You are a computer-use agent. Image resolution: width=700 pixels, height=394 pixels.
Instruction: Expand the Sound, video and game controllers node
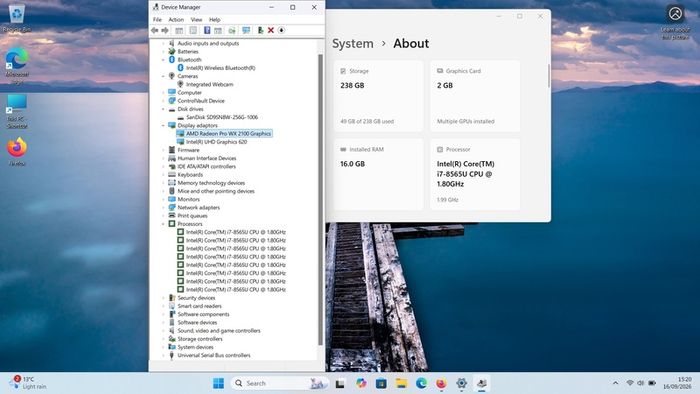click(x=163, y=331)
